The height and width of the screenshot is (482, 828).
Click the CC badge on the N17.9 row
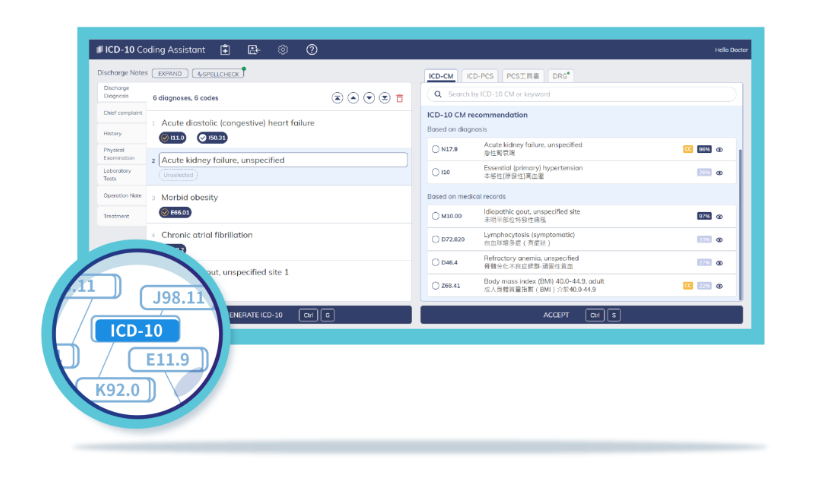(x=688, y=149)
